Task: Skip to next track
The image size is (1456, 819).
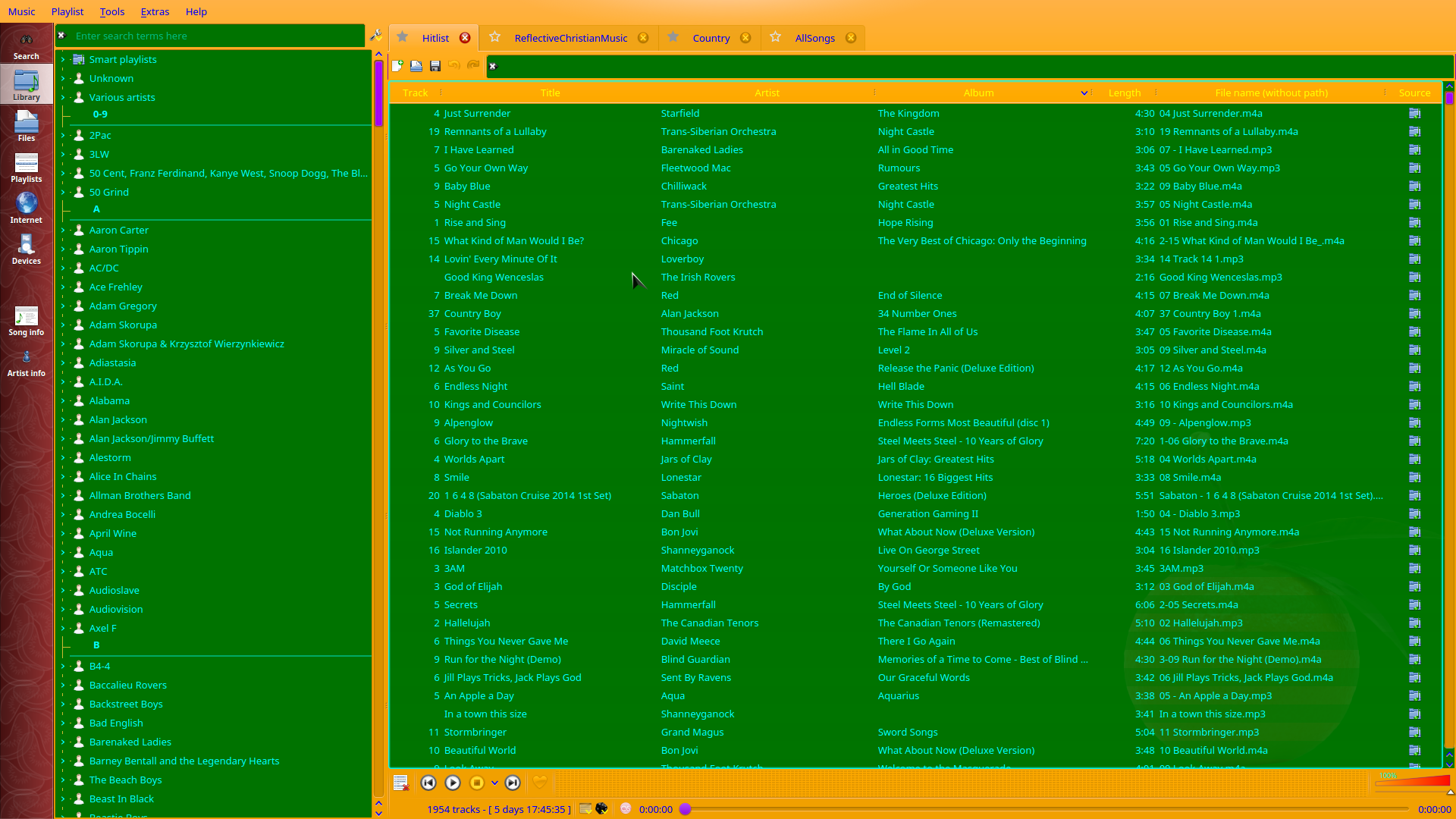Action: coord(513,783)
